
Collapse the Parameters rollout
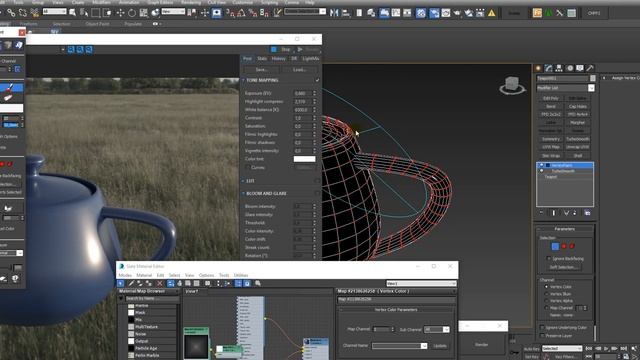click(565, 229)
